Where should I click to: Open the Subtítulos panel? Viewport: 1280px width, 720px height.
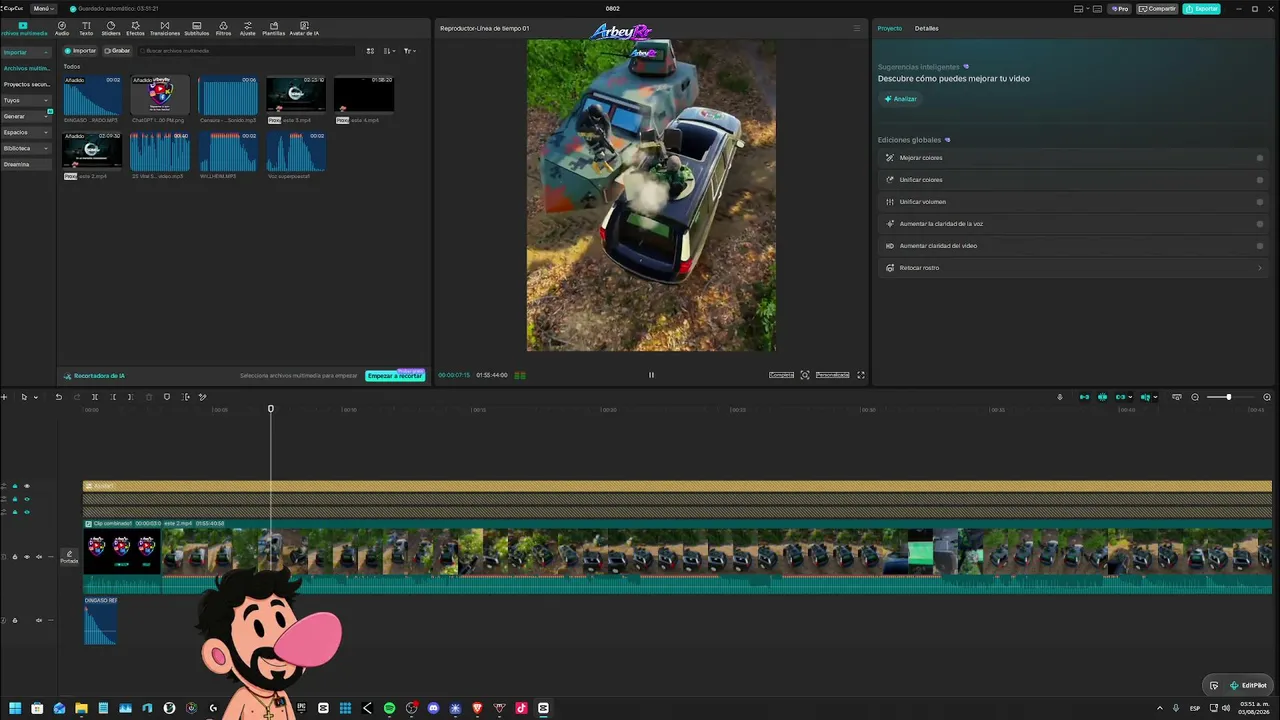pyautogui.click(x=197, y=28)
